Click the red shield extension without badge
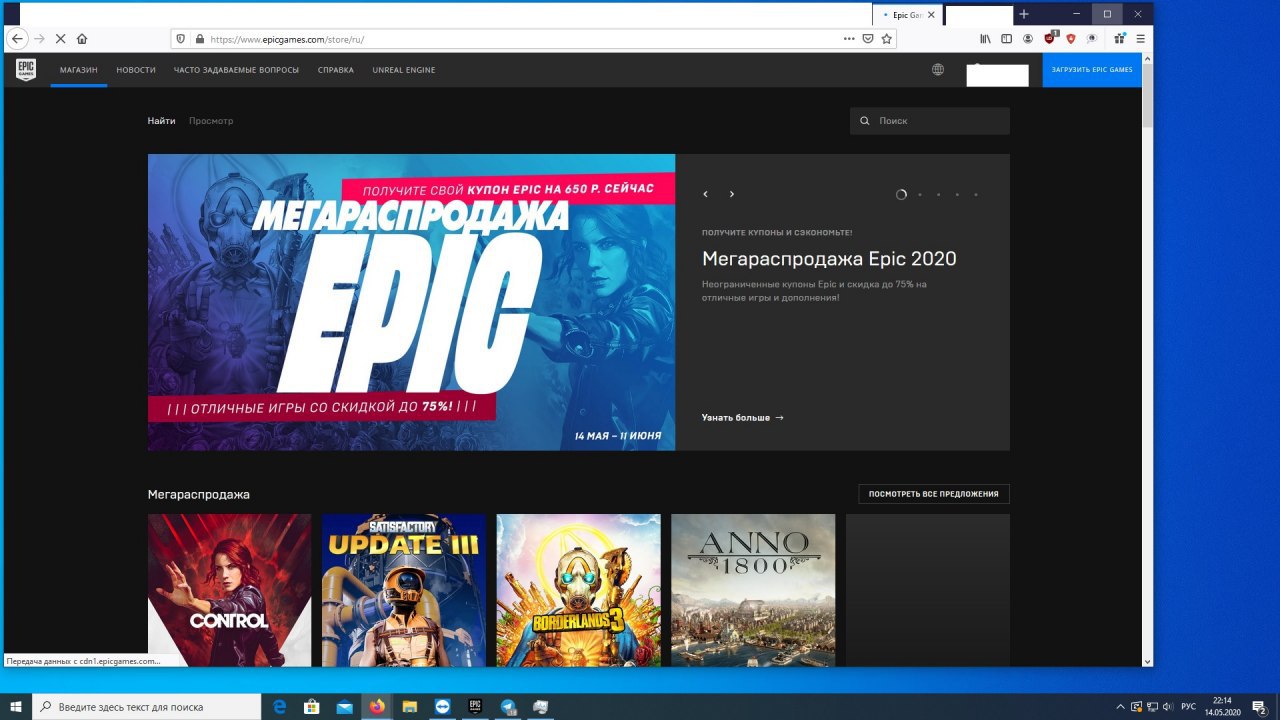Image resolution: width=1280 pixels, height=720 pixels. click(x=1071, y=39)
